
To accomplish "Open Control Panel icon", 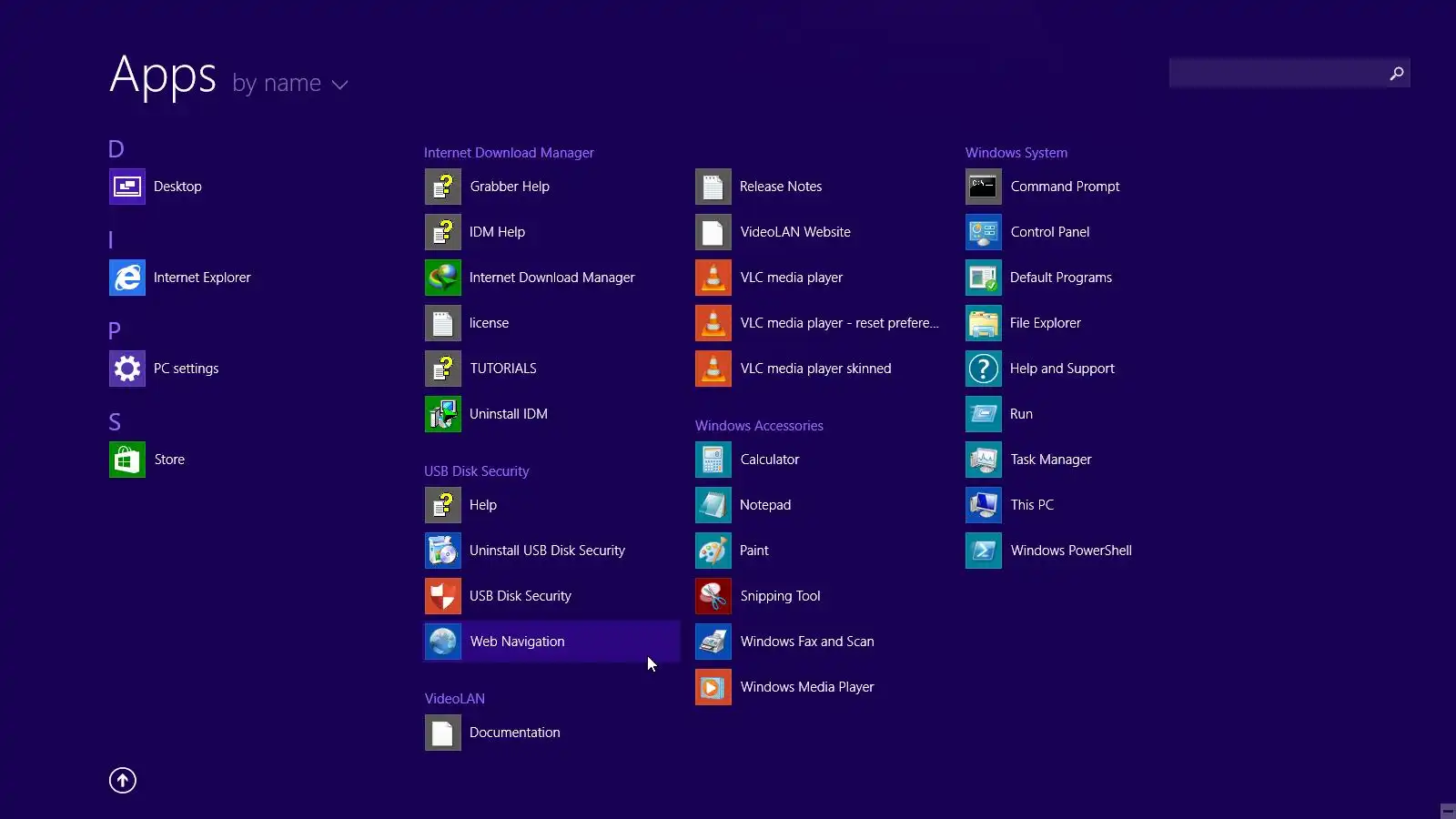I will [984, 232].
